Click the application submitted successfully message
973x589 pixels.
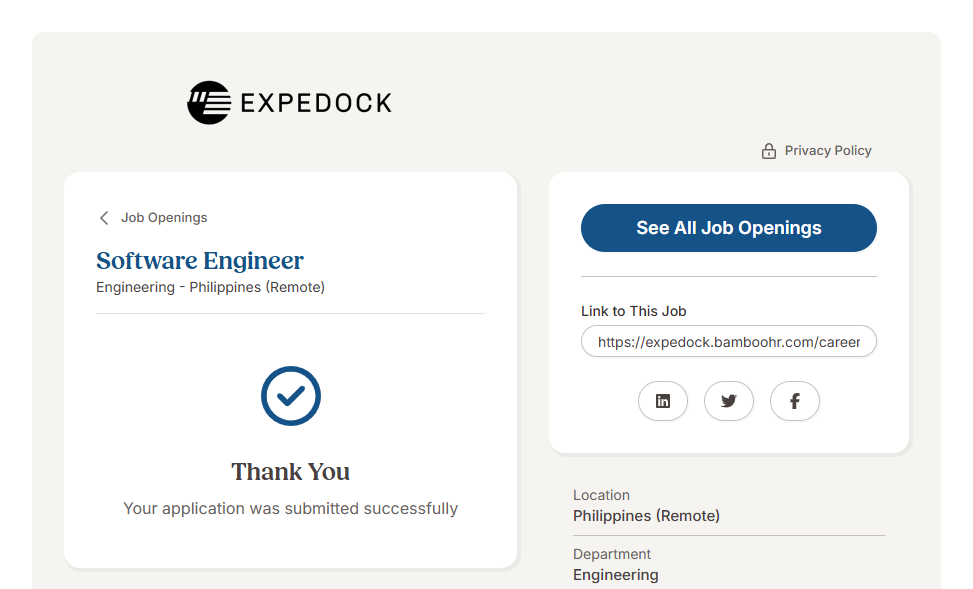291,509
